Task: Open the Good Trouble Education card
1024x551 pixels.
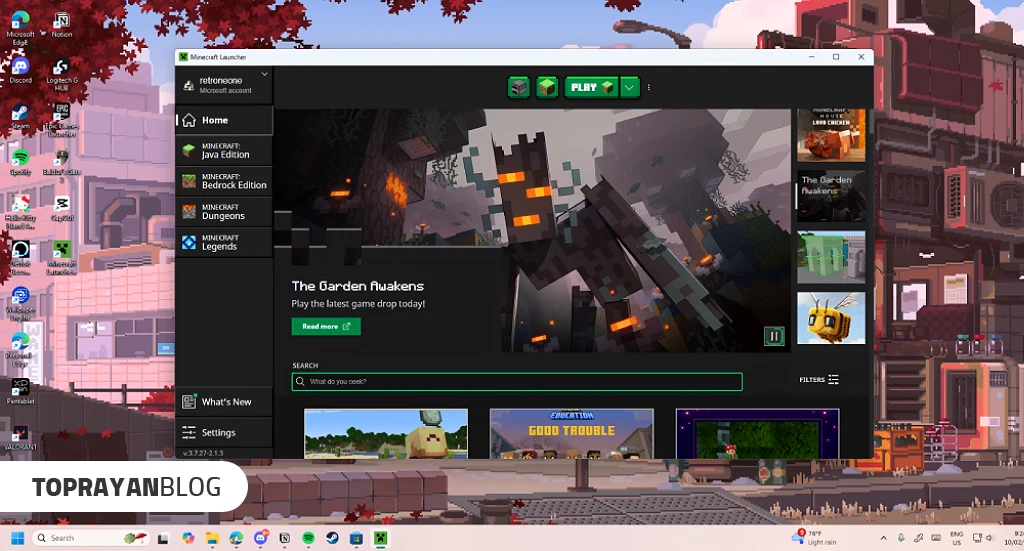Action: [x=571, y=433]
